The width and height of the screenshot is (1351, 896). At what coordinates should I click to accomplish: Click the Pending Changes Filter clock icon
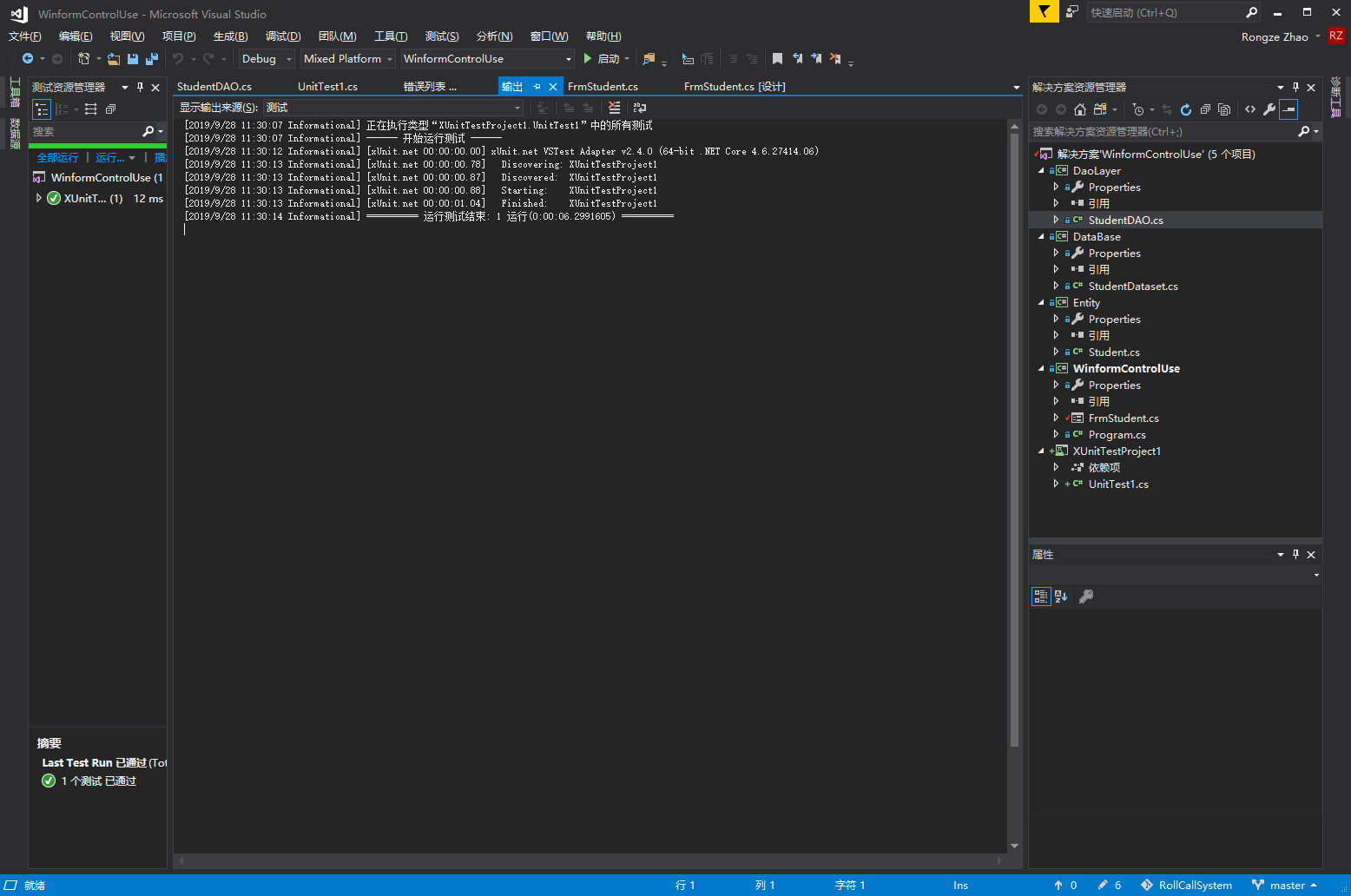pyautogui.click(x=1138, y=109)
